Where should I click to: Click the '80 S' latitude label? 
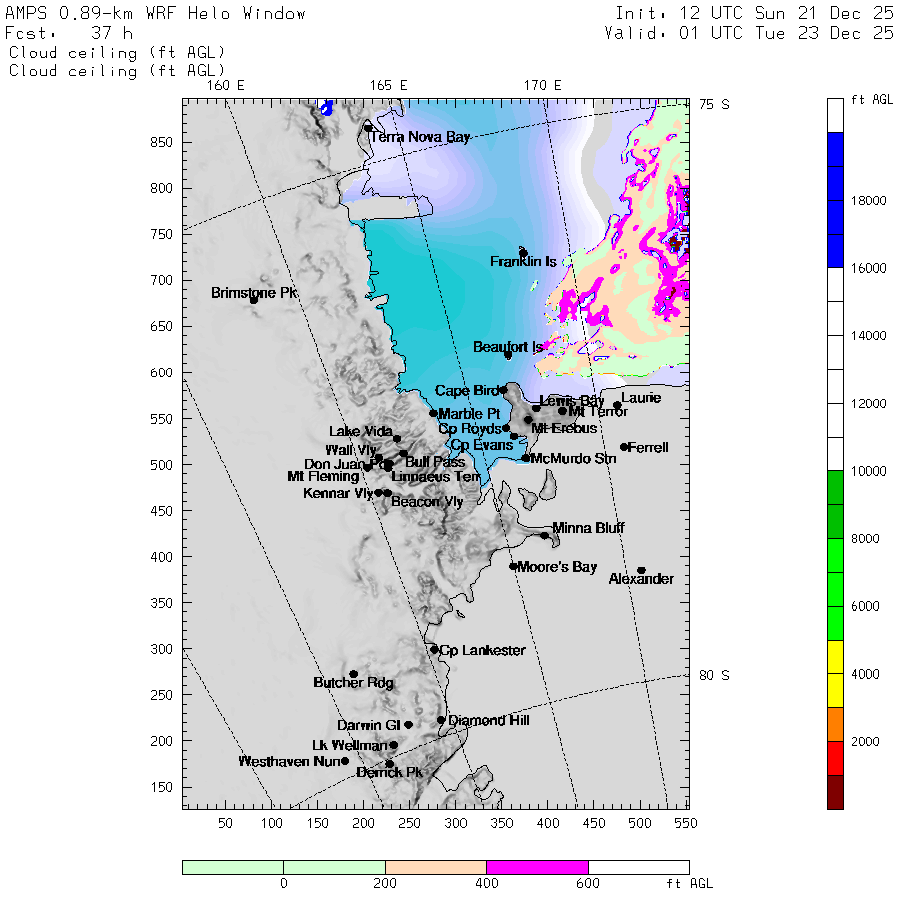tap(715, 676)
